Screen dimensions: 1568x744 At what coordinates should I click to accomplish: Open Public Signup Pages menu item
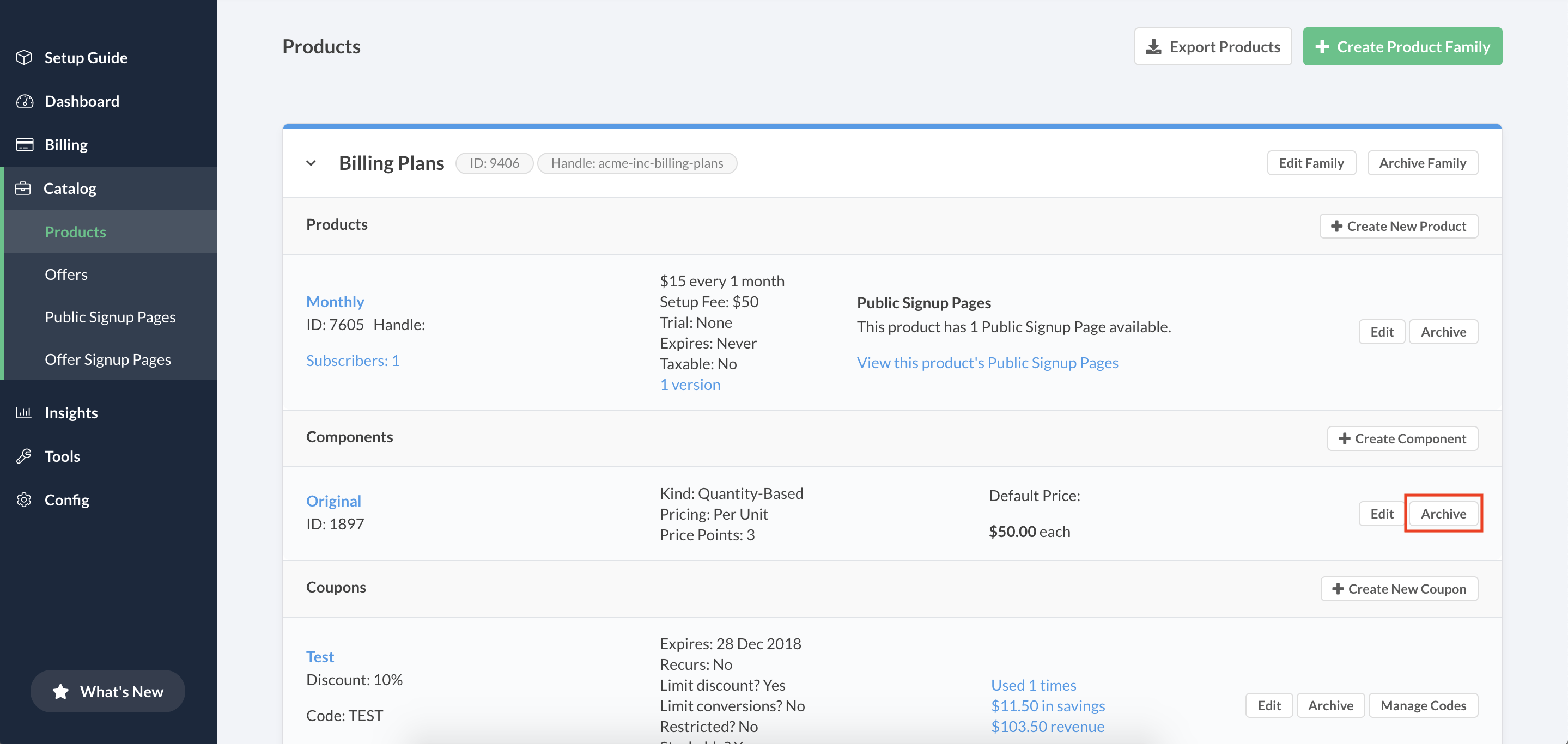(x=110, y=317)
